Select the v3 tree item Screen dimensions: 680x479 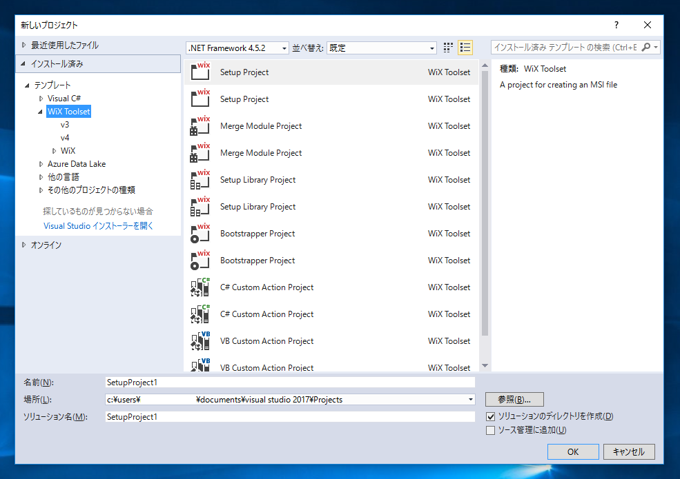[x=65, y=125]
